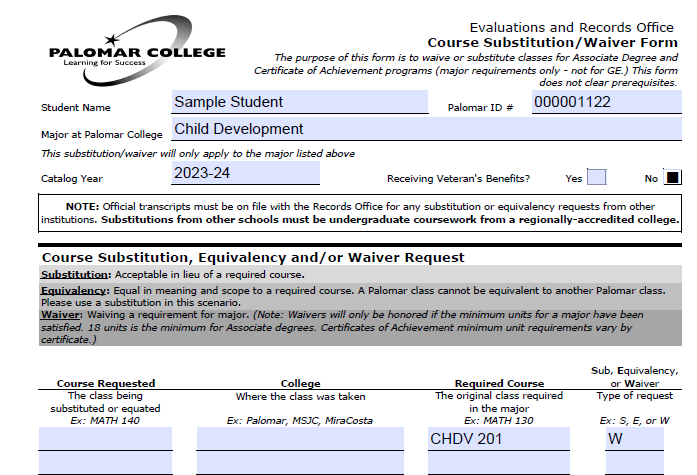This screenshot has height=475, width=697.
Task: Toggle the No checkbox for Veteran's Benefits
Action: pyautogui.click(x=673, y=177)
